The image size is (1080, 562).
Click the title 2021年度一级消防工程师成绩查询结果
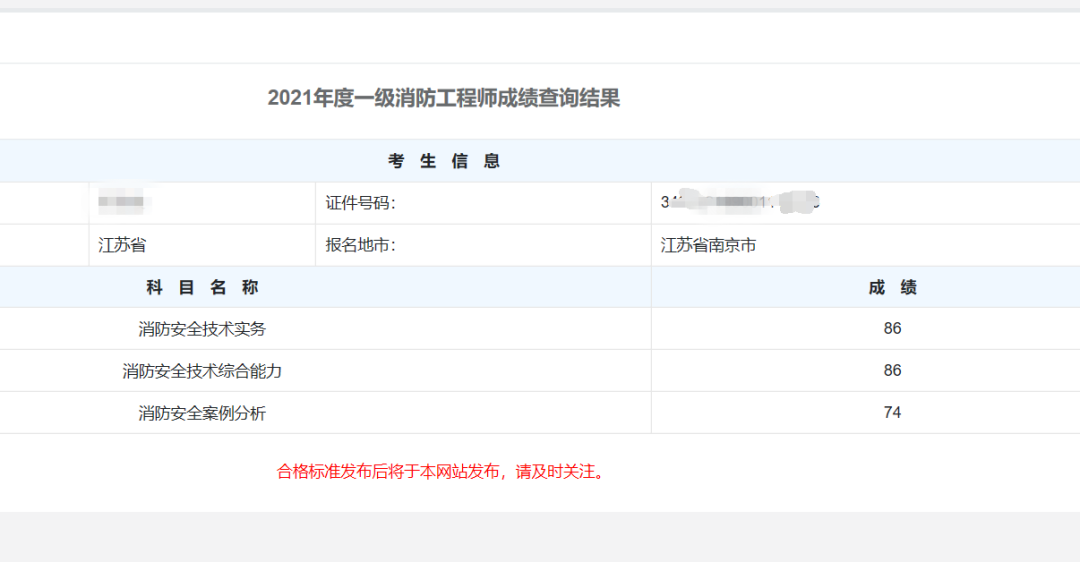pos(444,98)
